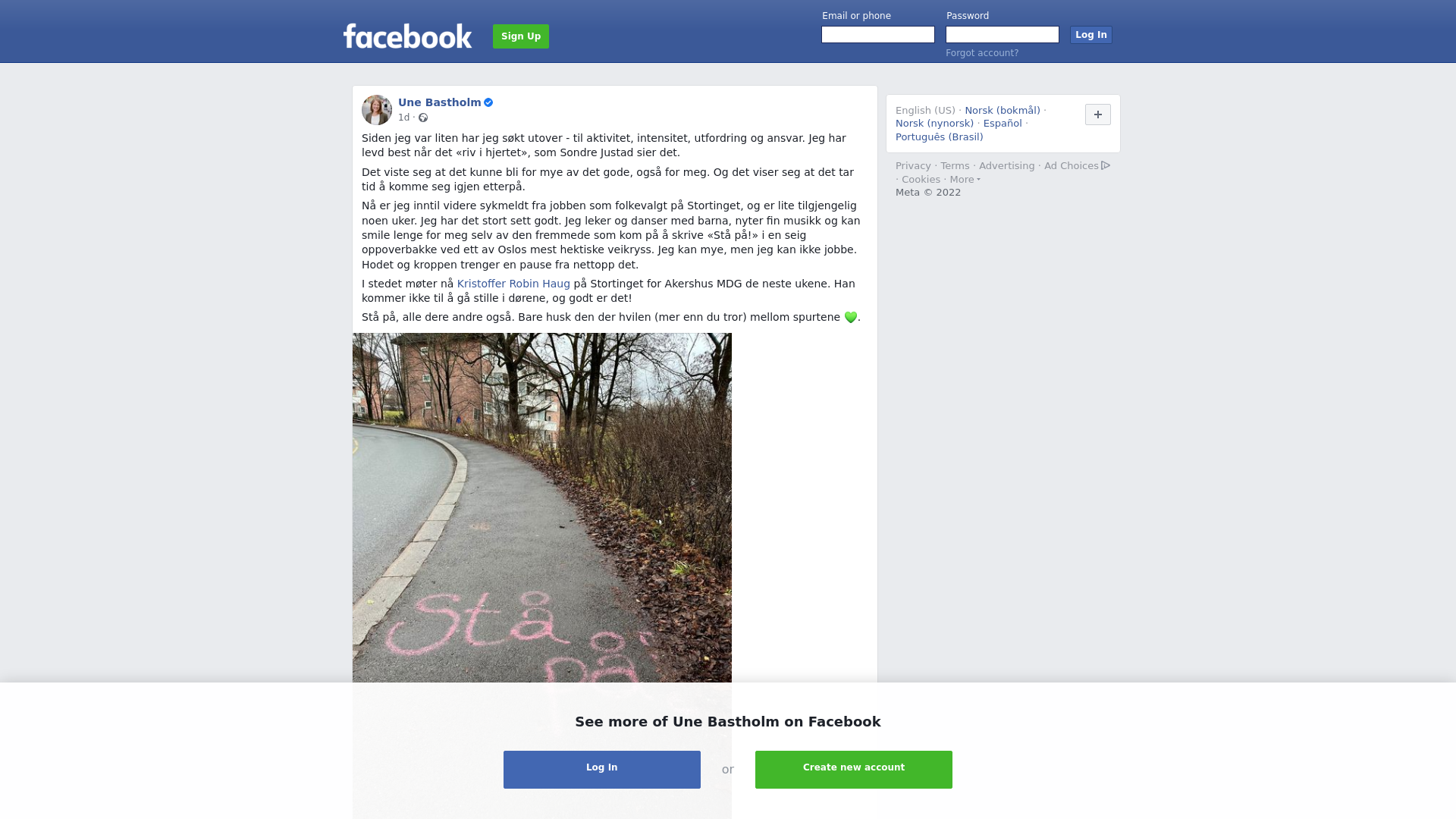
Task: Click the Ad Choices triangle icon
Action: coord(1106,165)
